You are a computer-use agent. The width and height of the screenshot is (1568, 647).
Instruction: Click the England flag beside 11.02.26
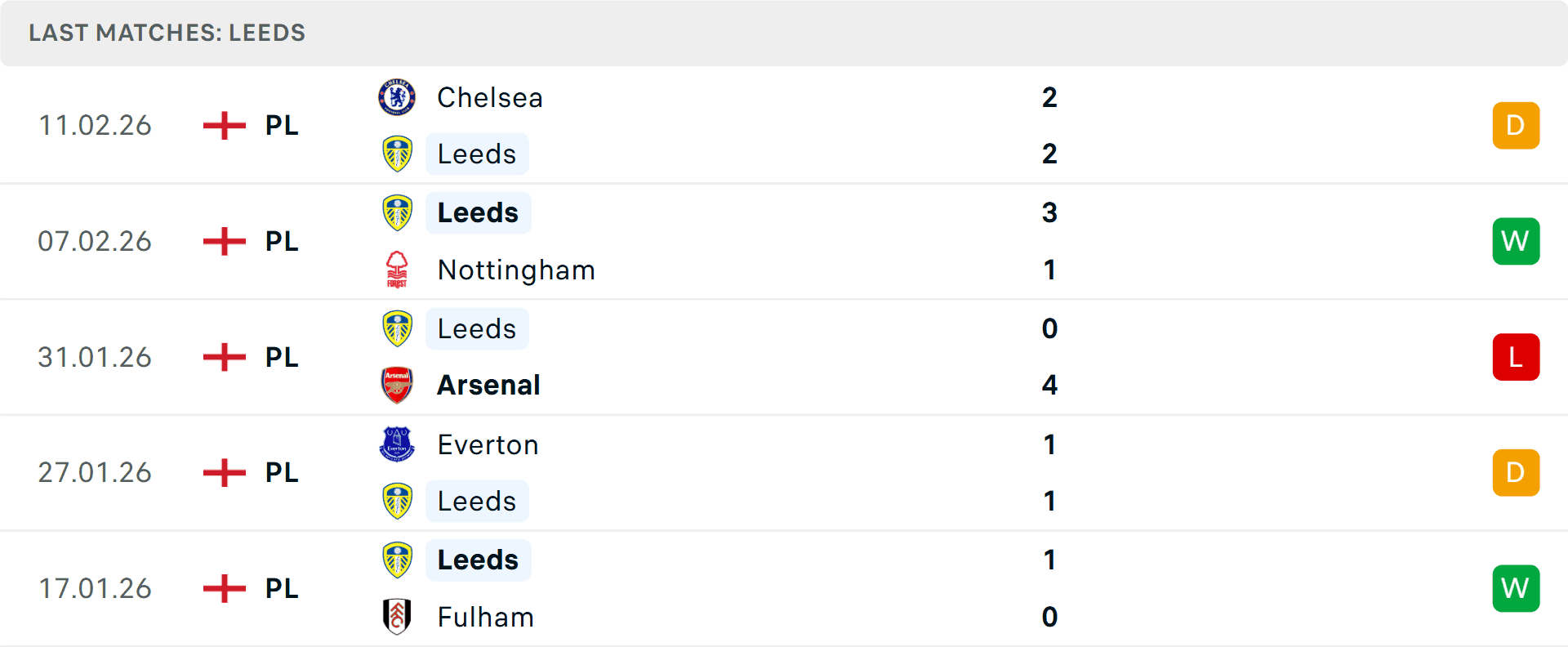click(x=223, y=125)
